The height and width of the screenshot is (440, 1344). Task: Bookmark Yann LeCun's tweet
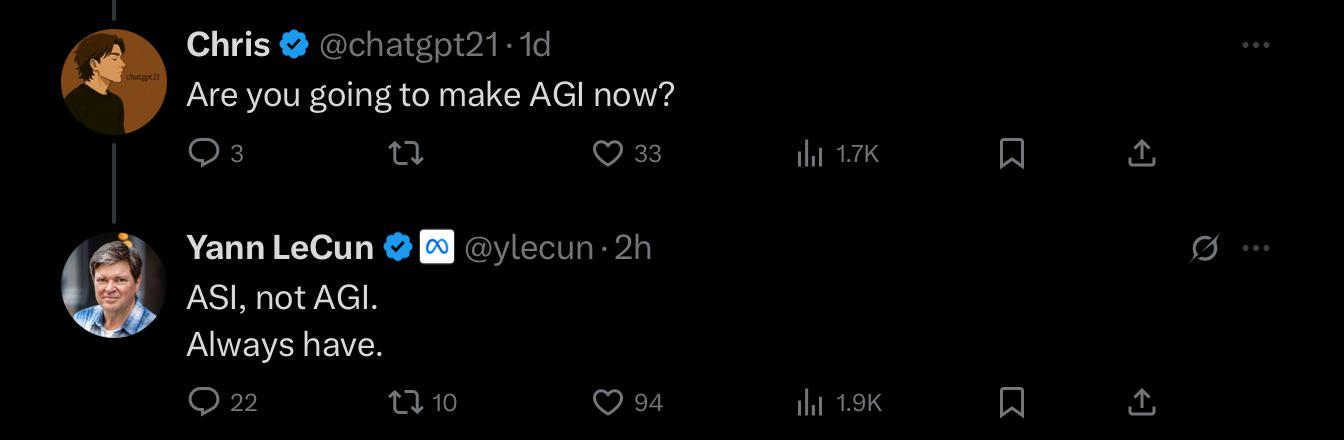pos(1012,402)
